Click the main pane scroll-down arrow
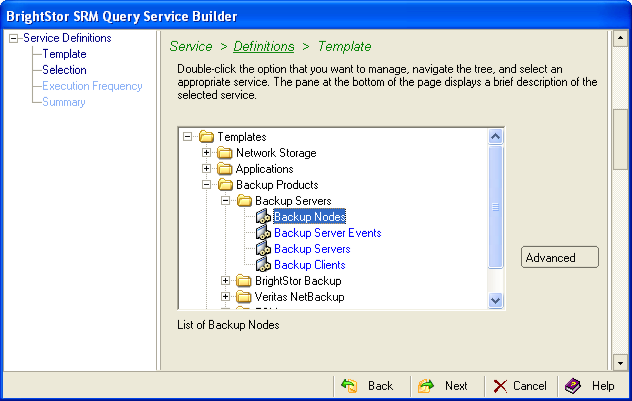Image resolution: width=632 pixels, height=401 pixels. (x=620, y=363)
